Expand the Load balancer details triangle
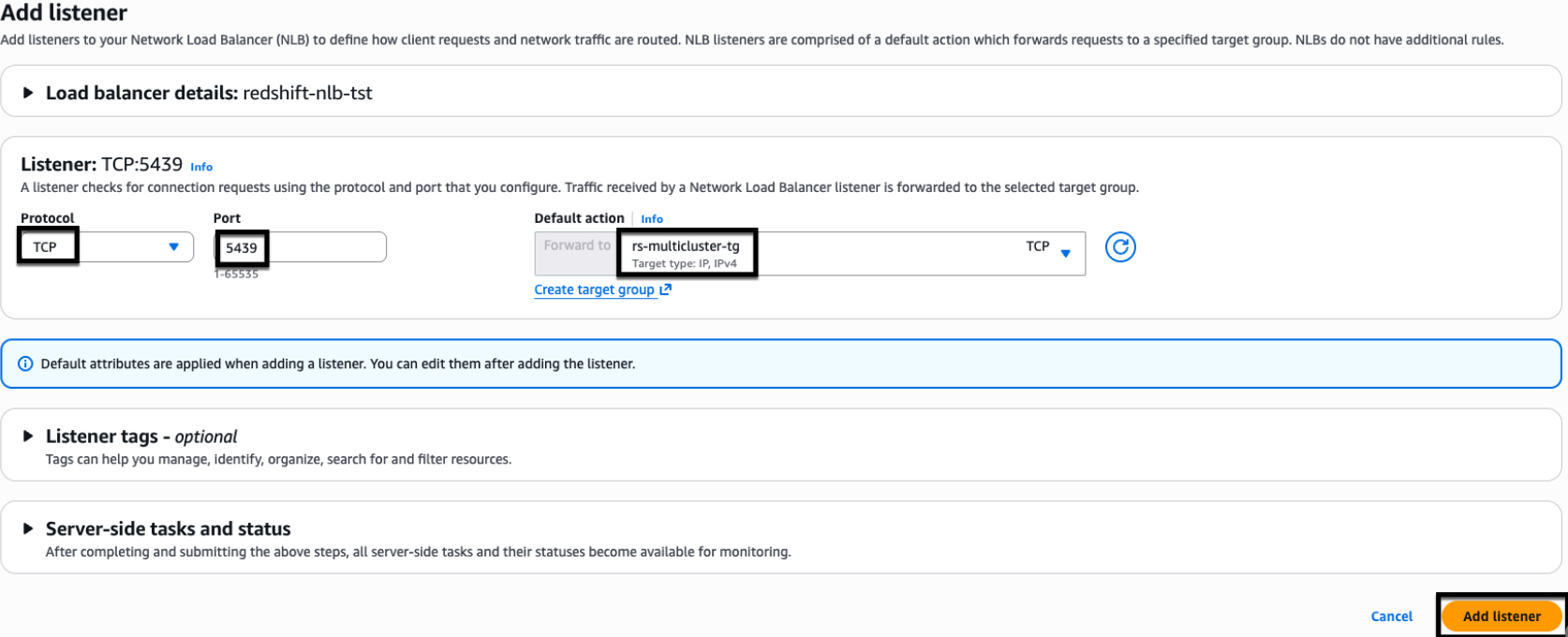The image size is (1568, 637). pos(28,93)
